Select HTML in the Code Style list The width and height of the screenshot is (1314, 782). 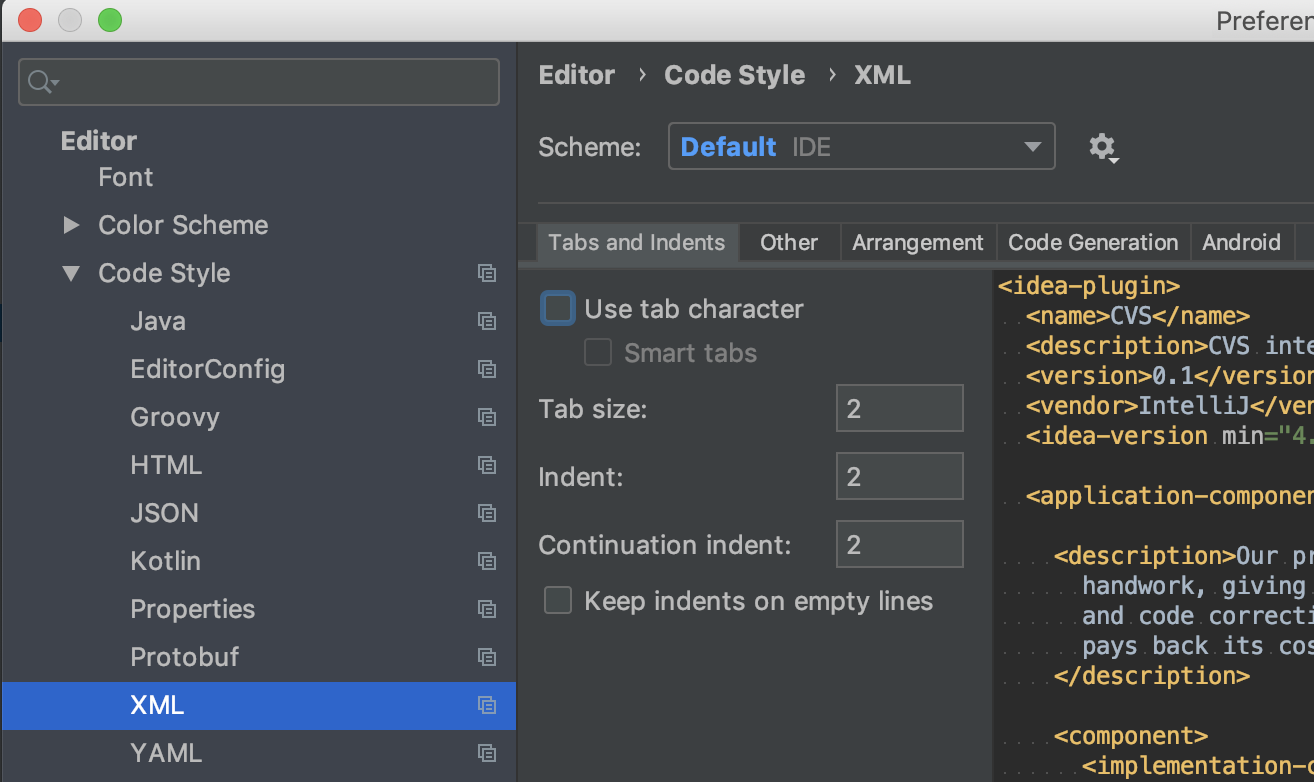[x=166, y=465]
